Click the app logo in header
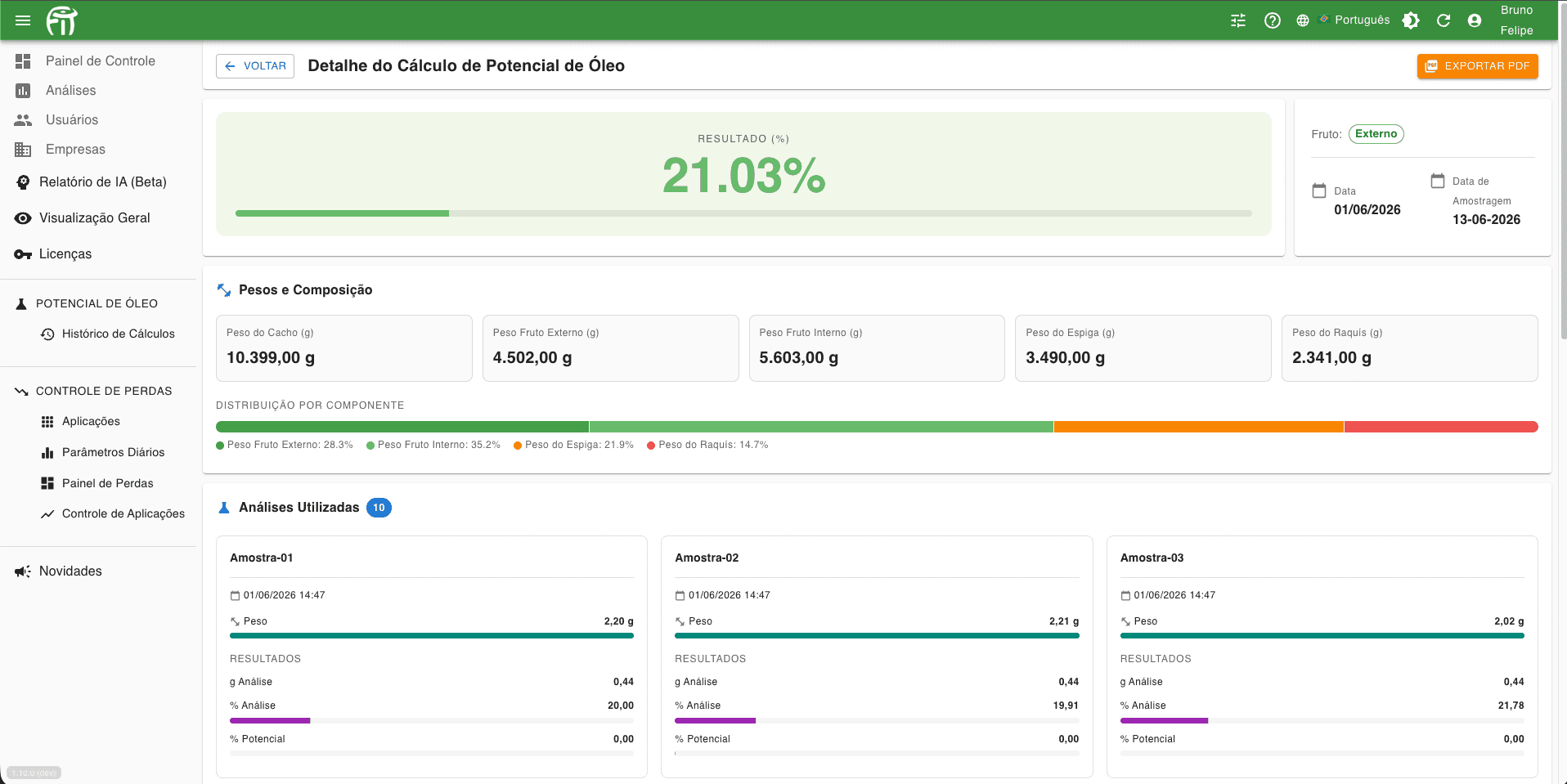1567x784 pixels. click(62, 20)
